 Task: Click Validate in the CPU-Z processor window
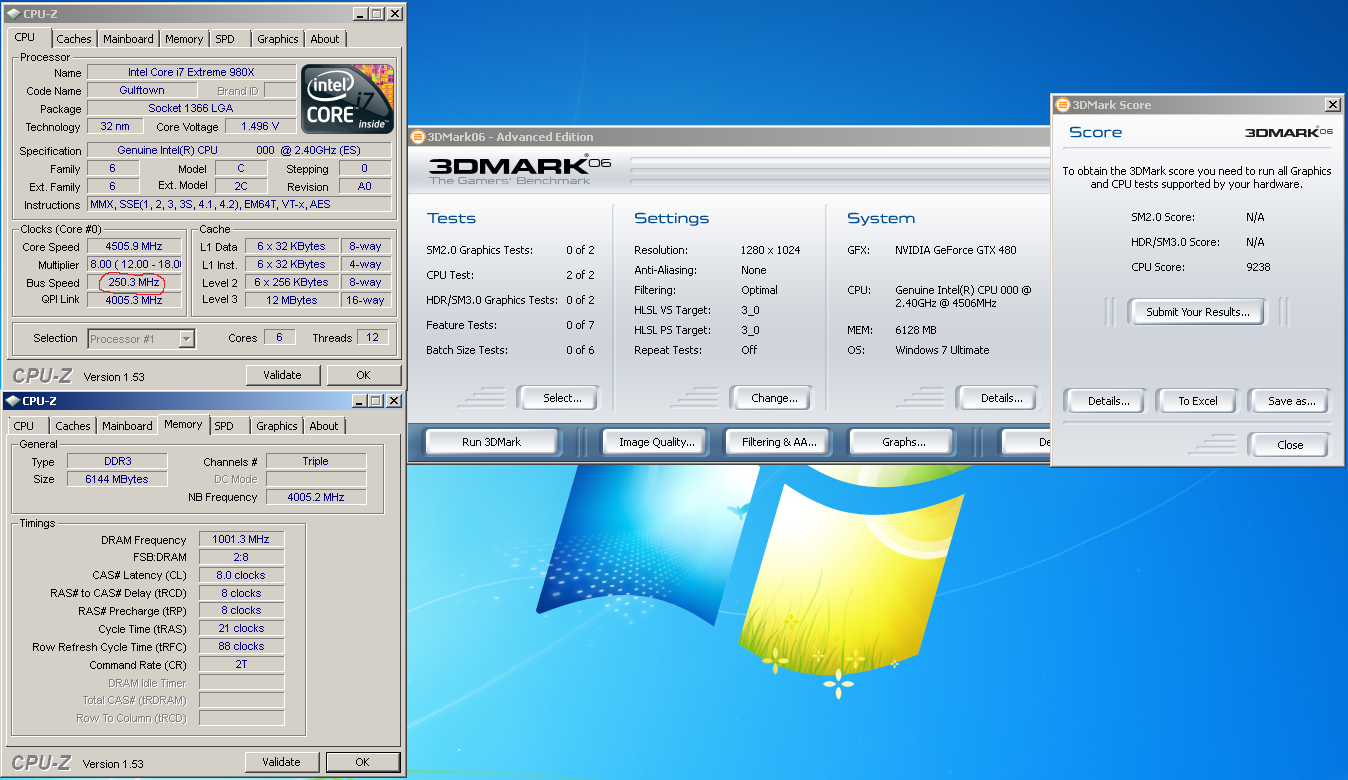tap(282, 375)
